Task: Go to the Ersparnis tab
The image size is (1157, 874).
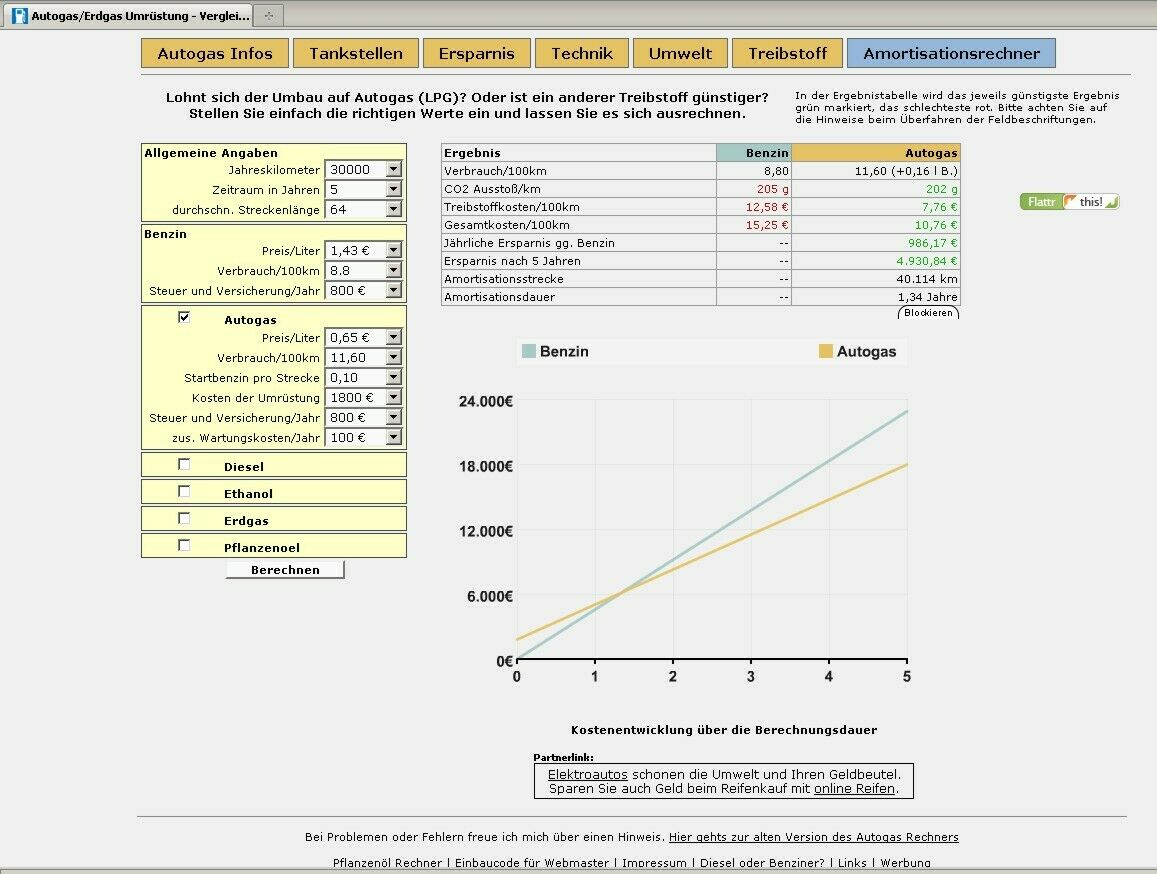Action: click(x=477, y=53)
